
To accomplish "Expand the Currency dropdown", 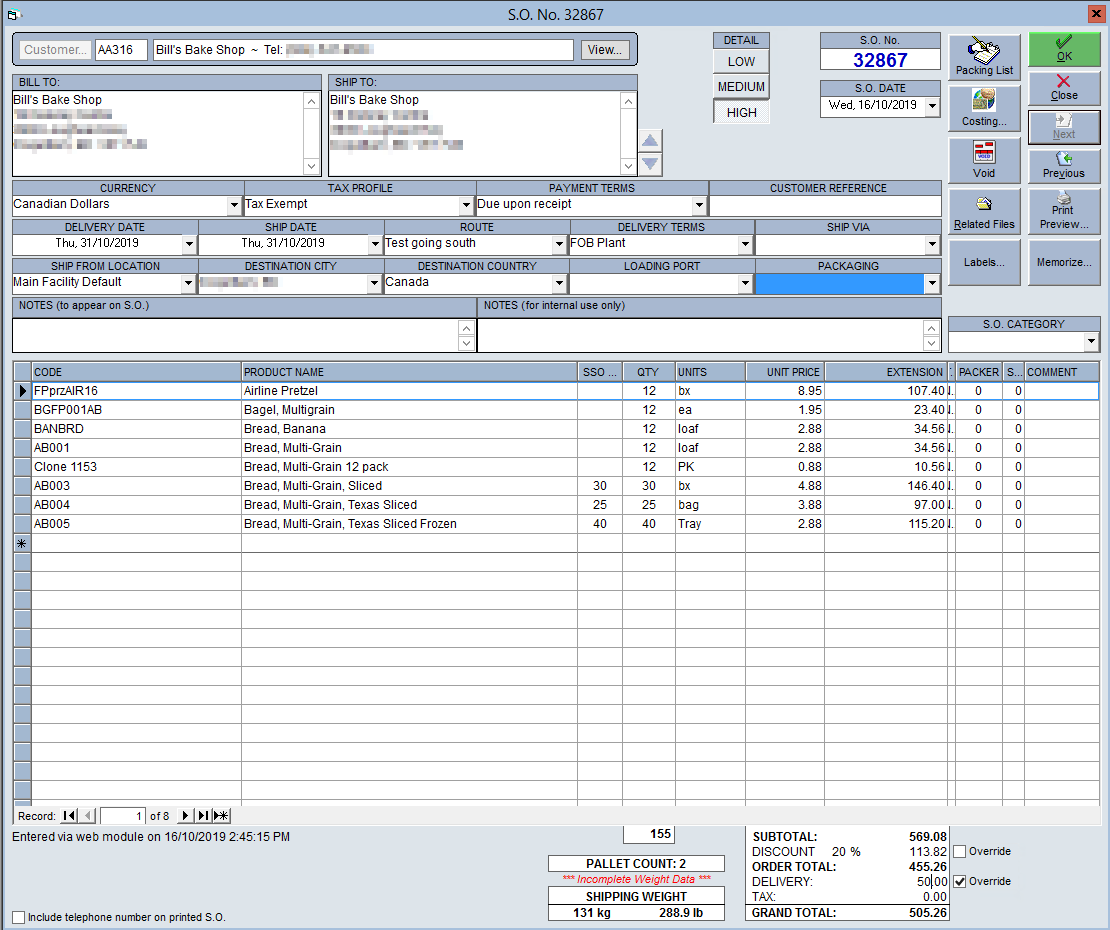I will (234, 205).
